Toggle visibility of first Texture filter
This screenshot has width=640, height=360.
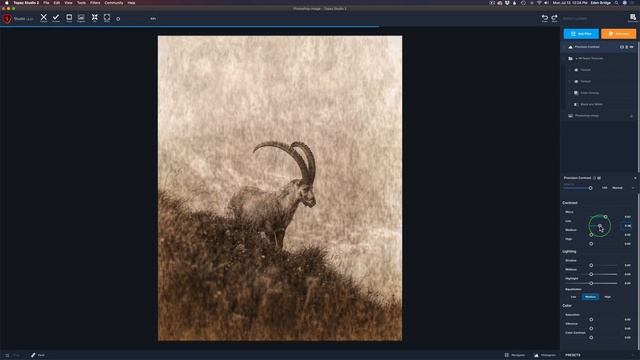click(x=576, y=70)
